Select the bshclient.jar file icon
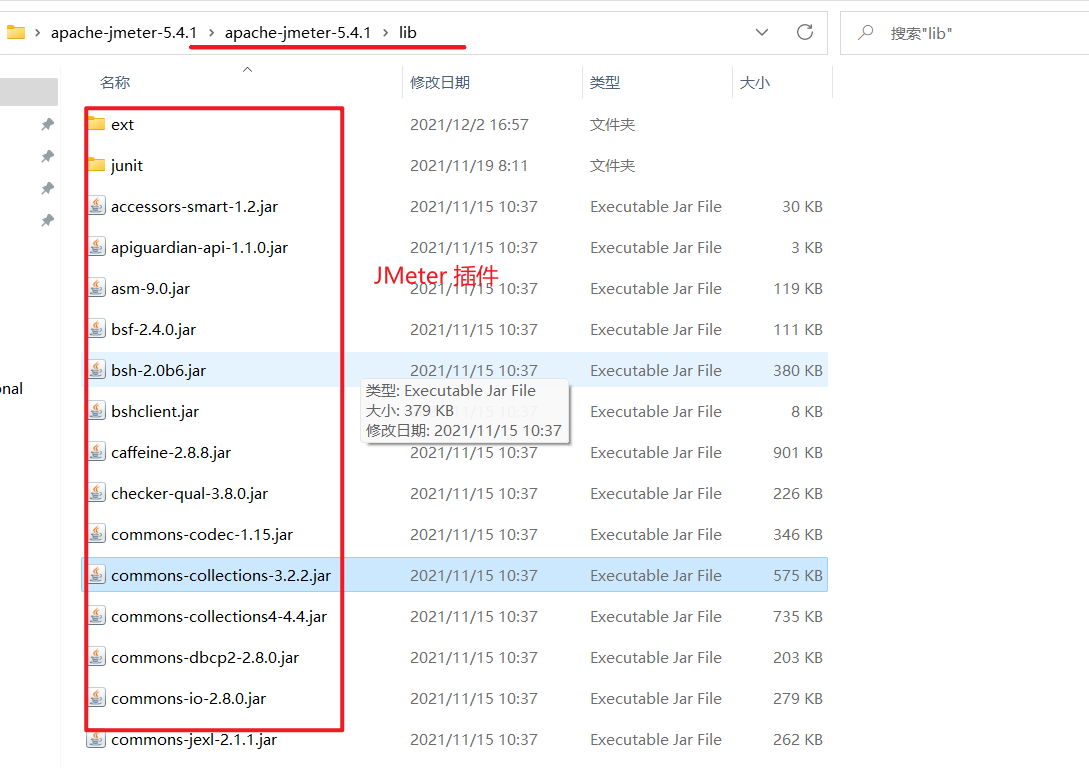1089x768 pixels. (x=97, y=411)
